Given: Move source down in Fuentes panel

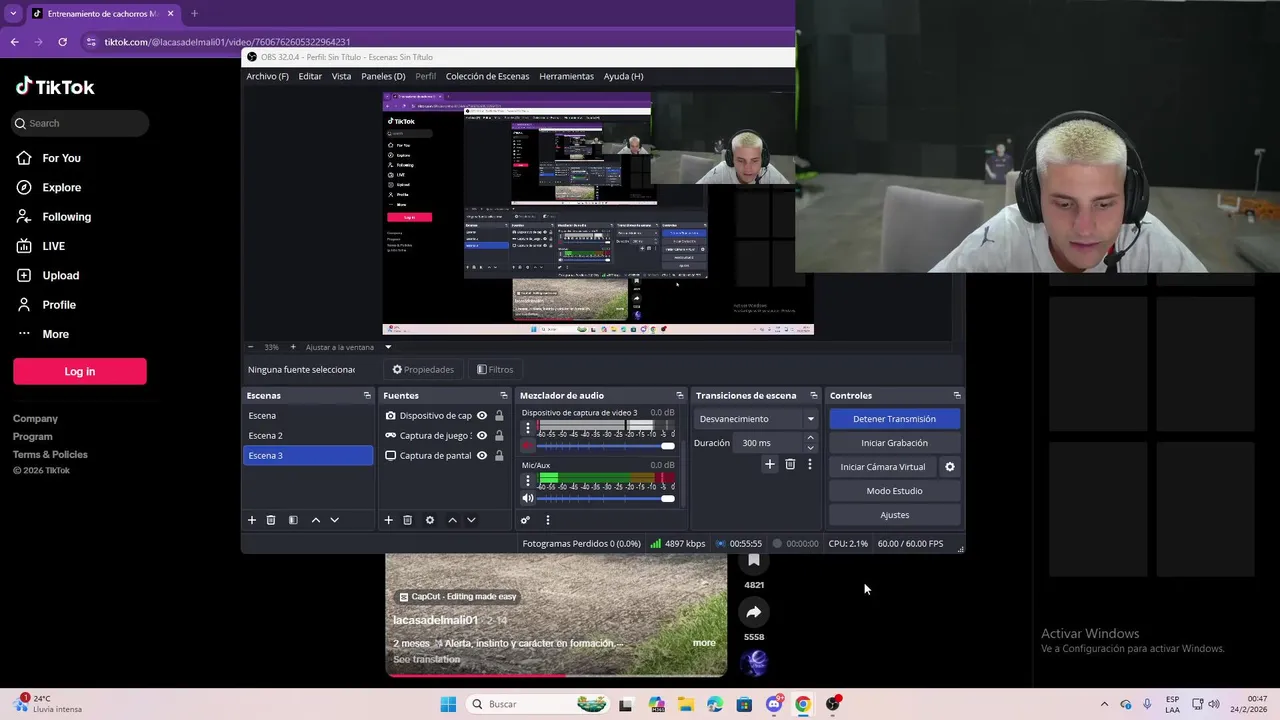Looking at the screenshot, I should click(471, 520).
